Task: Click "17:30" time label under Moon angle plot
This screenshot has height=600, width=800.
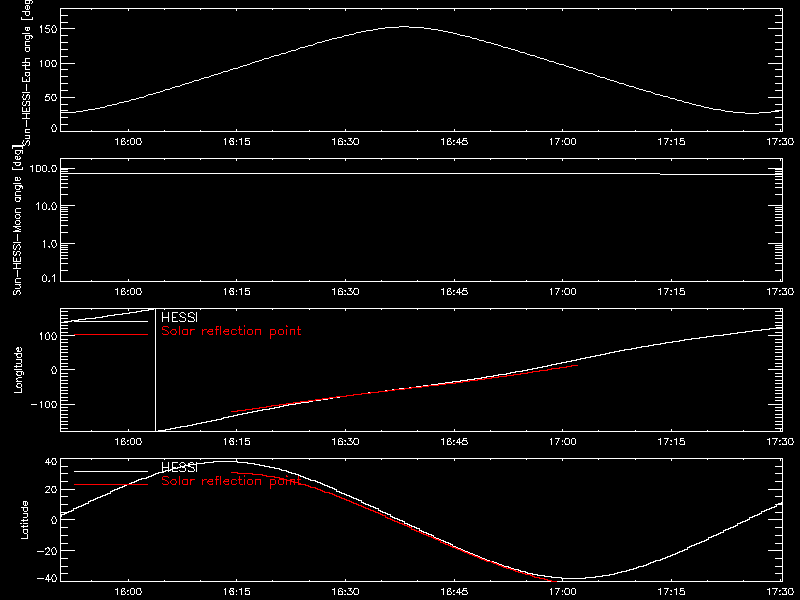Action: click(780, 292)
